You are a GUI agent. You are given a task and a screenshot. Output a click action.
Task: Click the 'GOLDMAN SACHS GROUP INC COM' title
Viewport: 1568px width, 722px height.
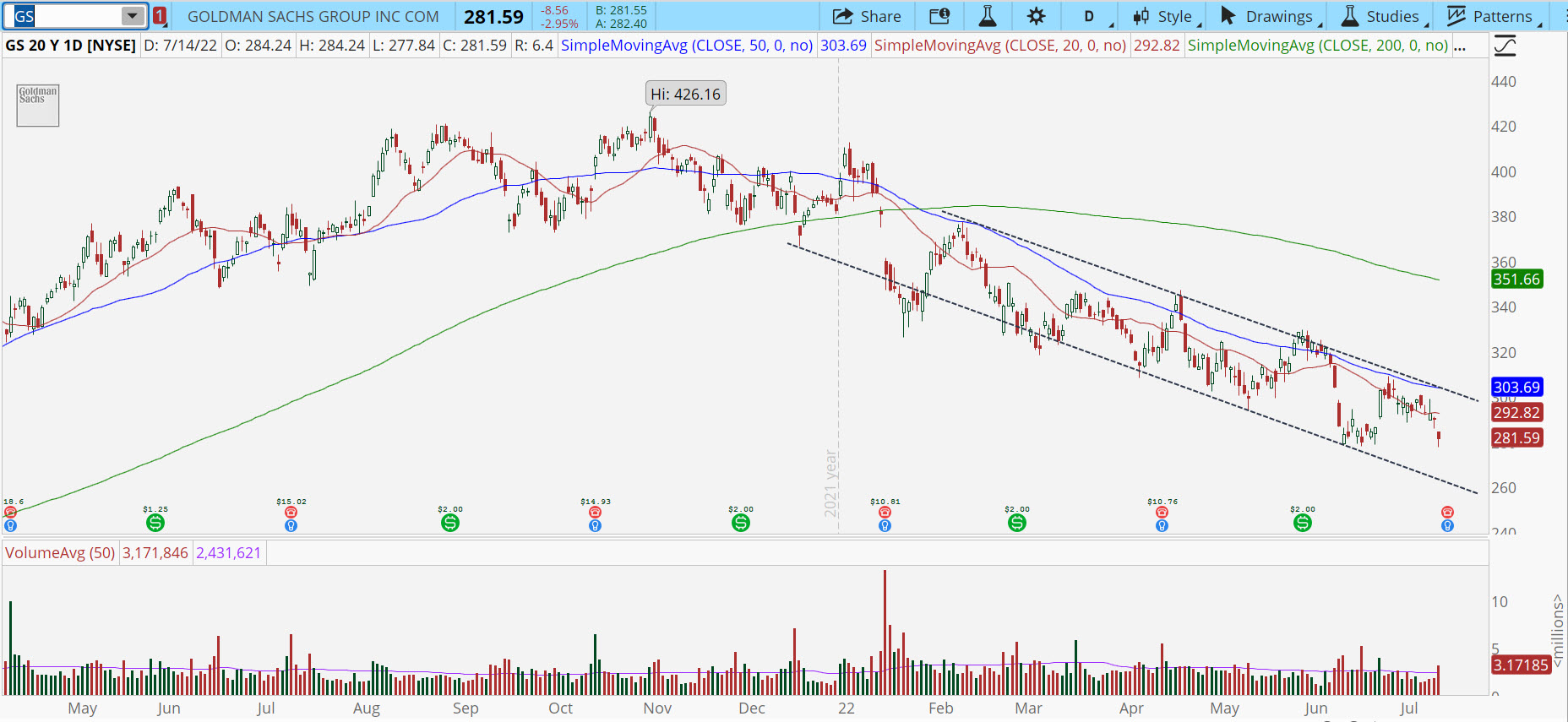[x=313, y=16]
